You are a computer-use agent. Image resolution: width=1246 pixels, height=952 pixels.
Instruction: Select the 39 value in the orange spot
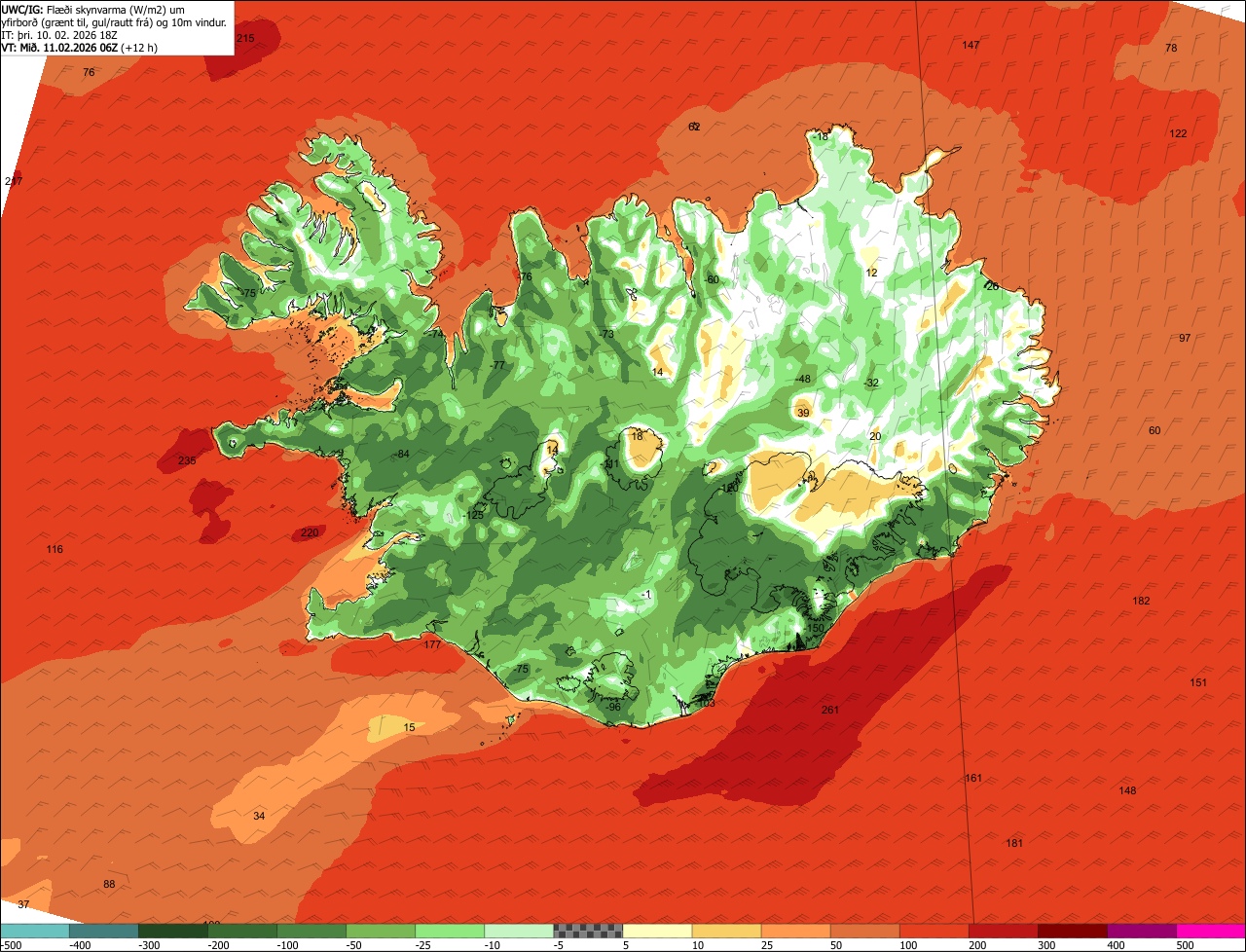click(x=803, y=413)
